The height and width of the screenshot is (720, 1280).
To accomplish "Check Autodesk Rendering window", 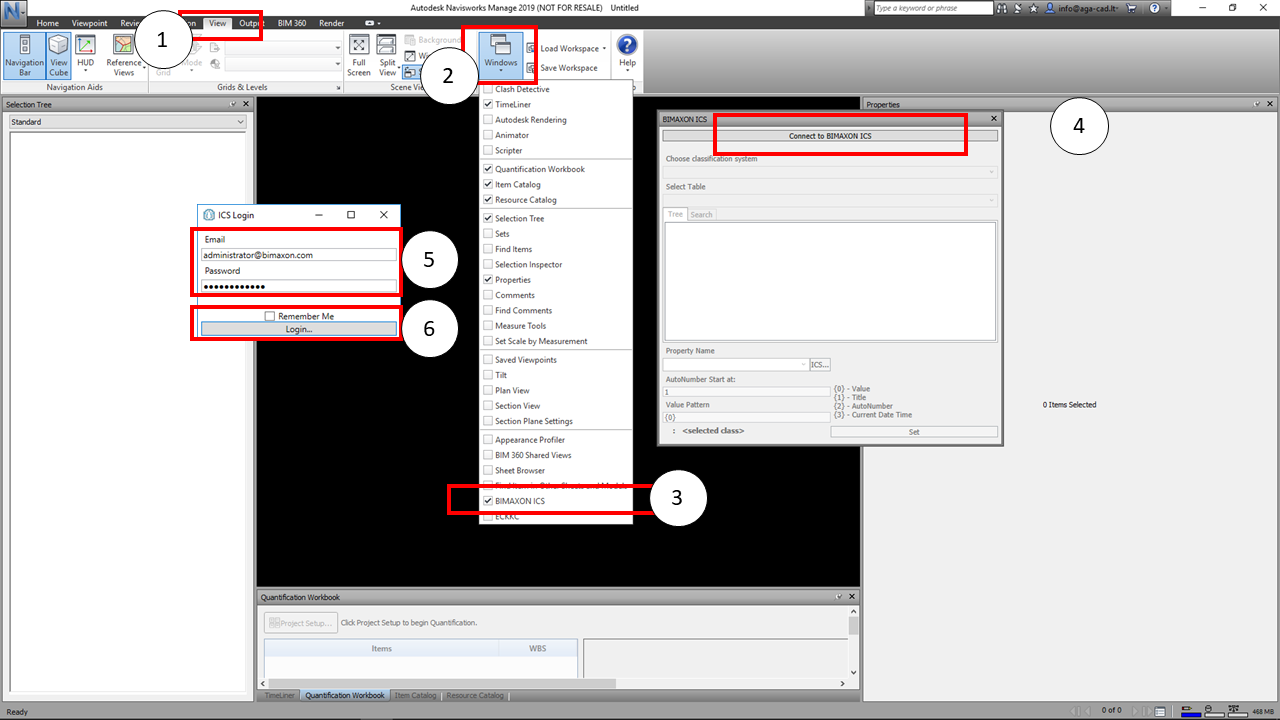I will click(488, 120).
